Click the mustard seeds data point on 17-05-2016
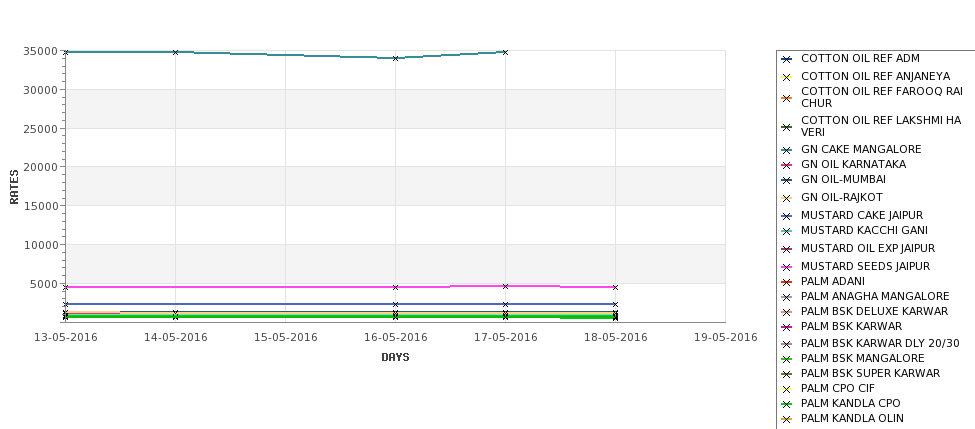This screenshot has width=975, height=429. (506, 287)
